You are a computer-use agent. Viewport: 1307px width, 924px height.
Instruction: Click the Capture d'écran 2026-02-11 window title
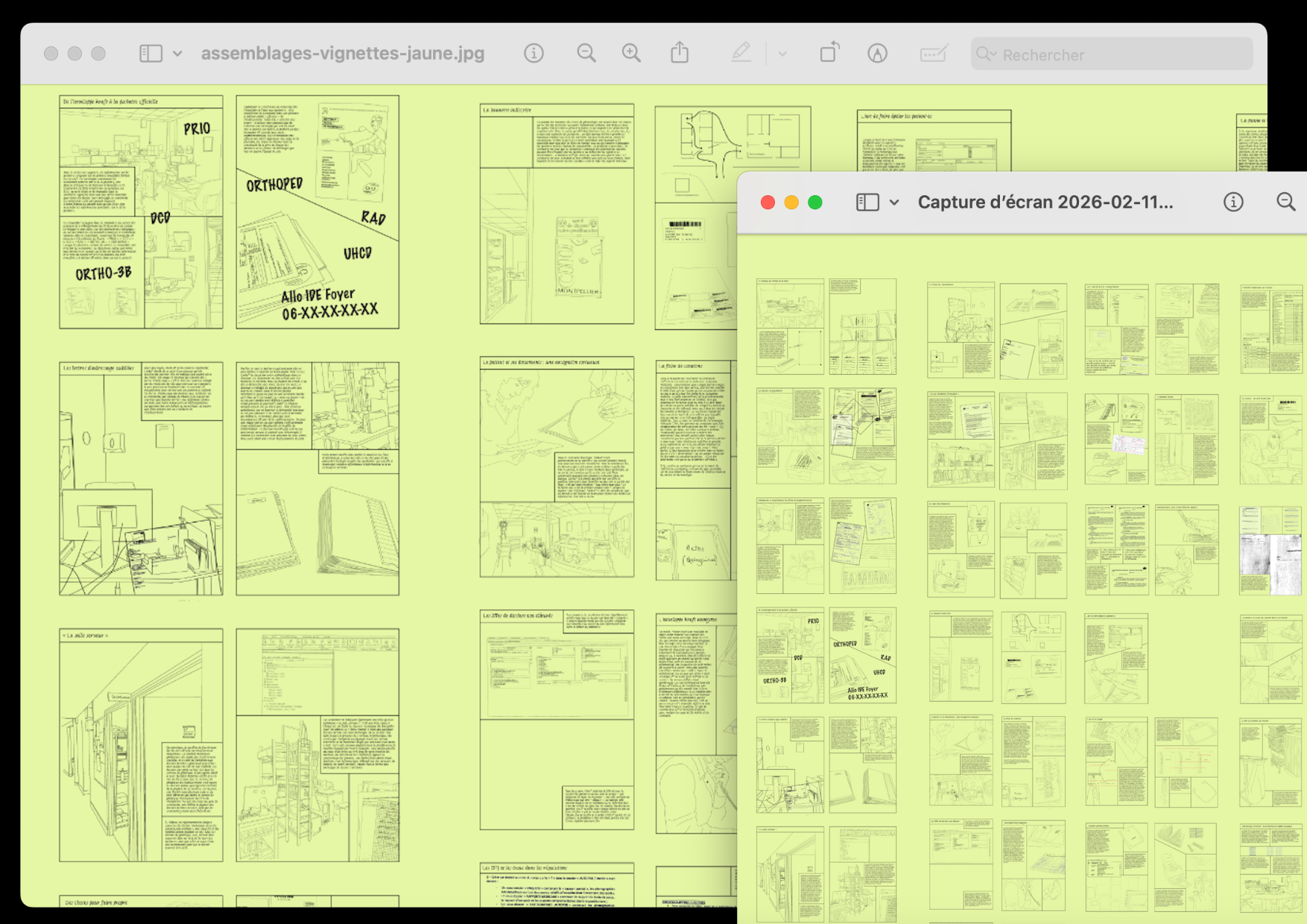pyautogui.click(x=1045, y=203)
